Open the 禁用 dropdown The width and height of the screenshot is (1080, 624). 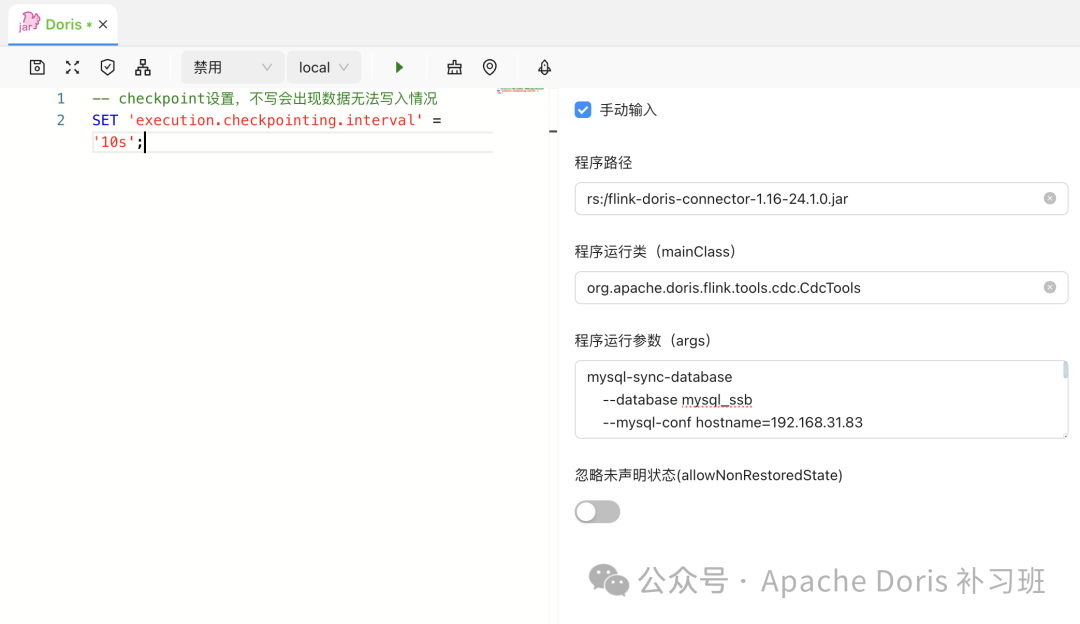pyautogui.click(x=232, y=67)
